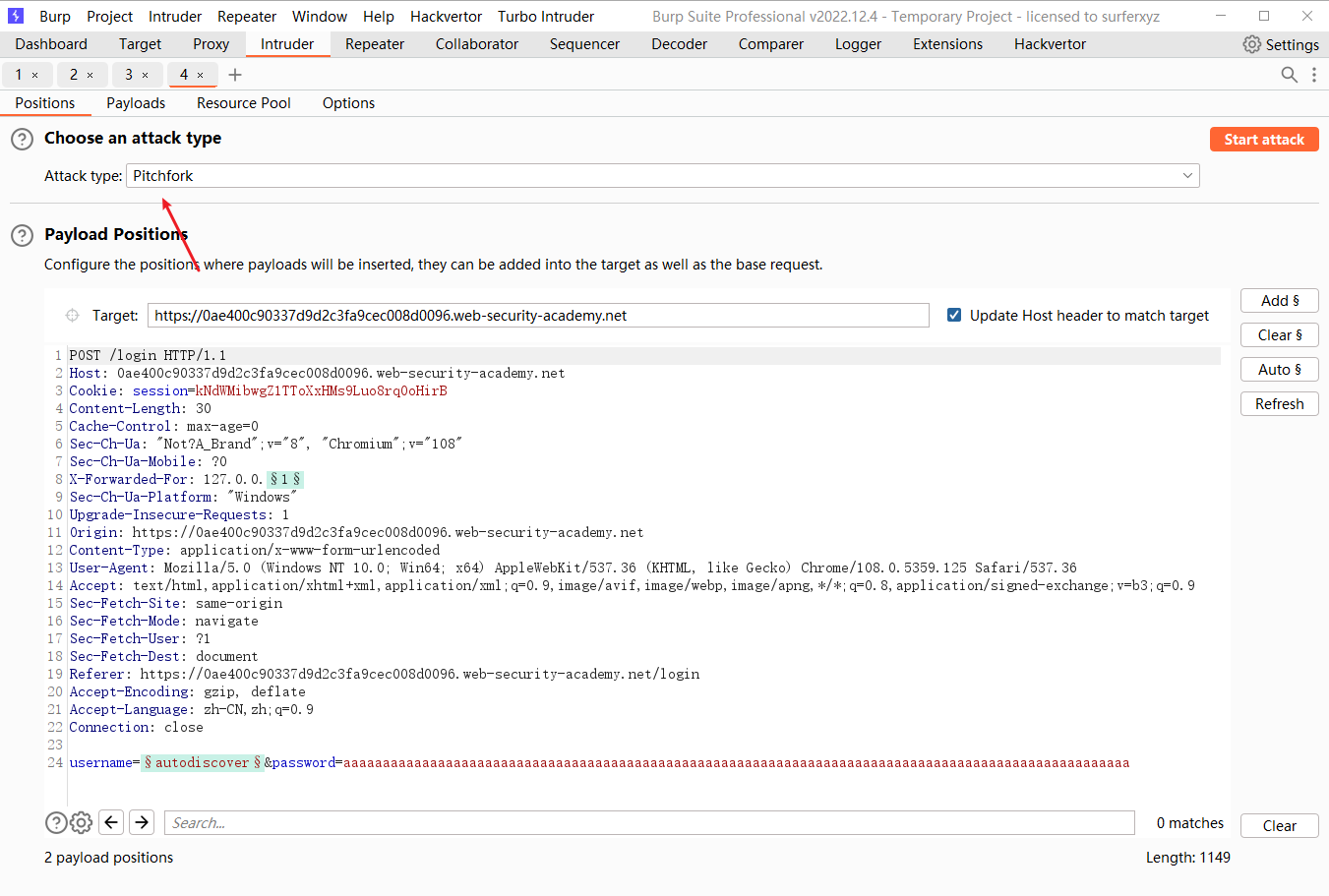Go to previous search match arrow
Viewport: 1329px width, 896px height.
pos(111,822)
